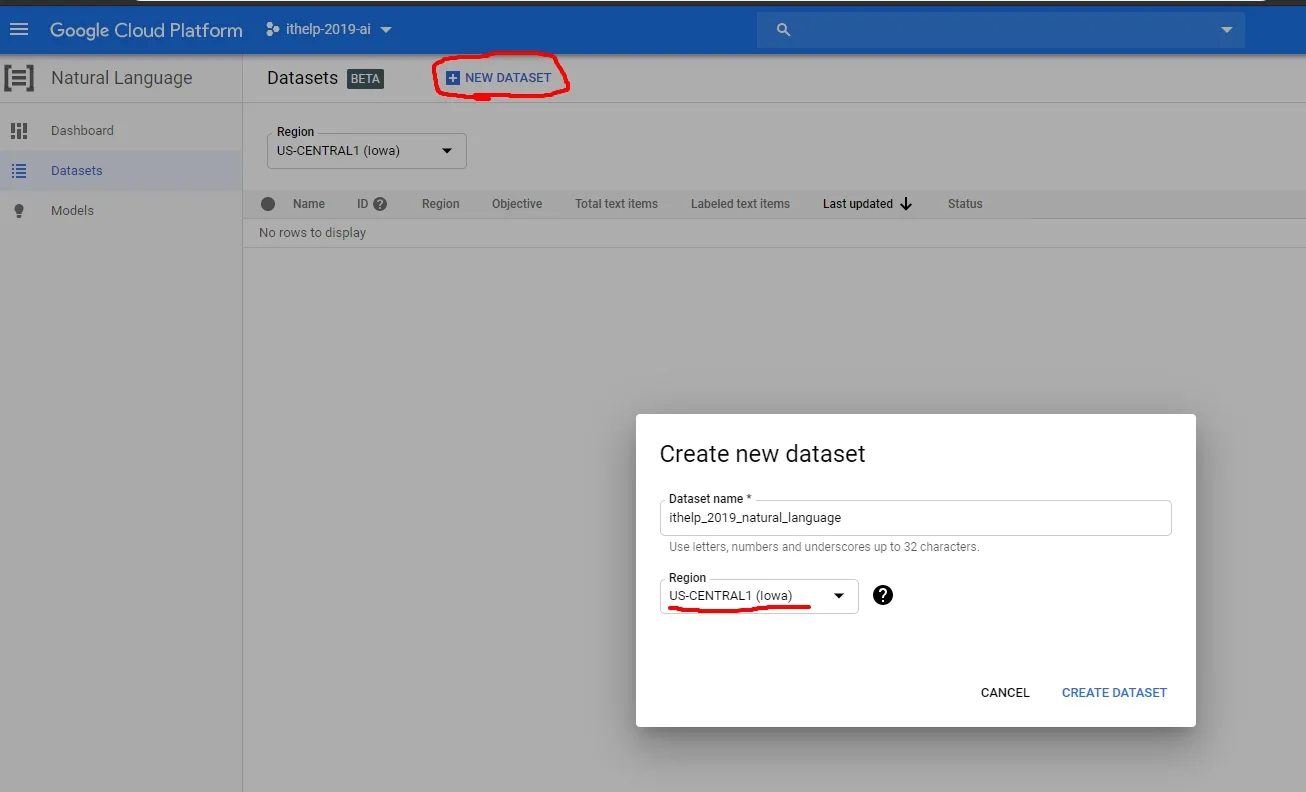Click the Region help question icon
The height and width of the screenshot is (792, 1306).
pyautogui.click(x=883, y=595)
